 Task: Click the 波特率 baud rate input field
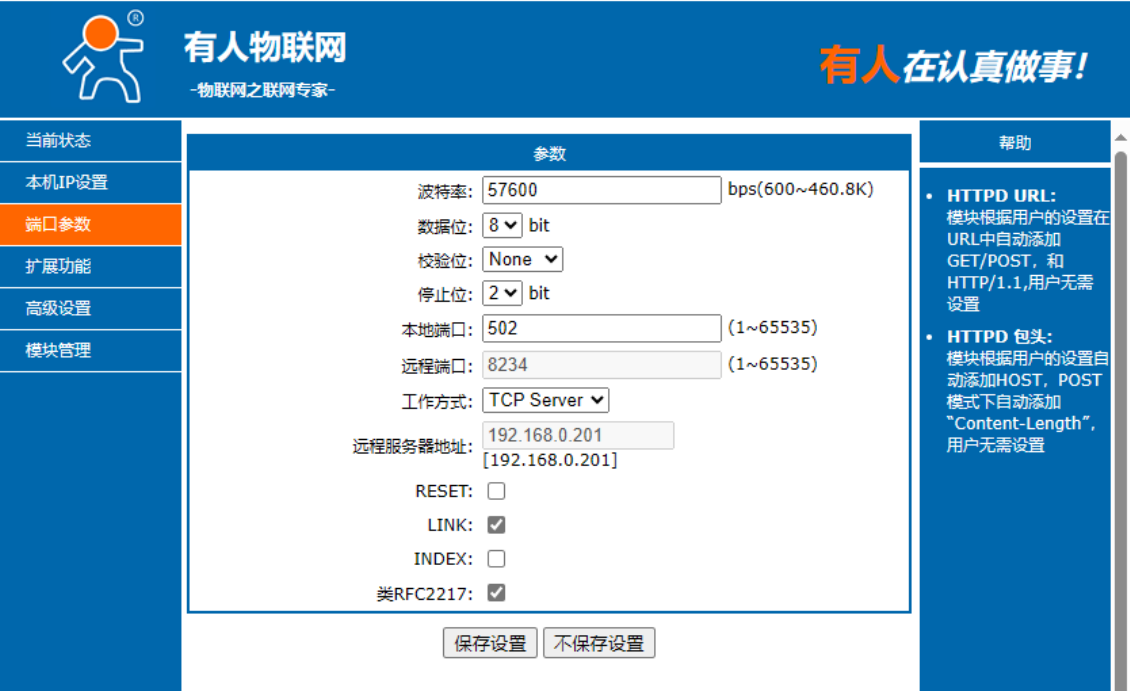click(601, 190)
